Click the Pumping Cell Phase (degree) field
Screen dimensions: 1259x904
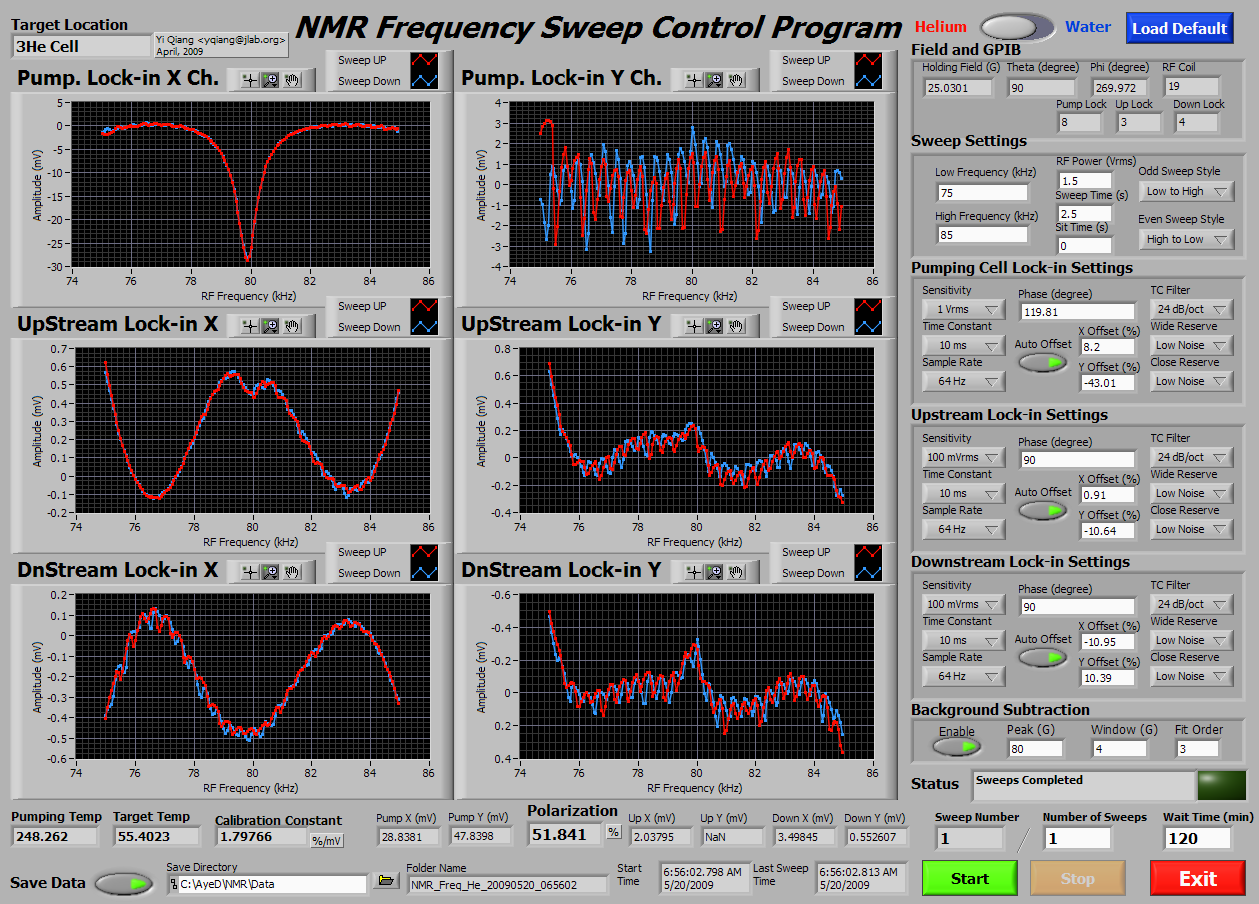click(x=1077, y=312)
